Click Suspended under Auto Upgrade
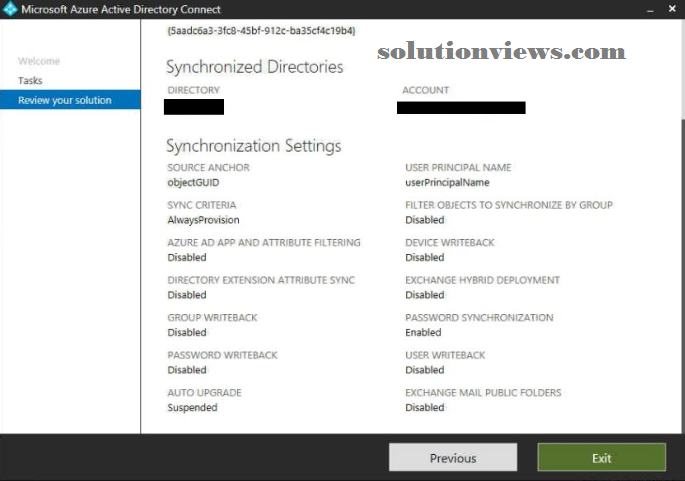Screen dimensions: 685x481 coord(192,408)
